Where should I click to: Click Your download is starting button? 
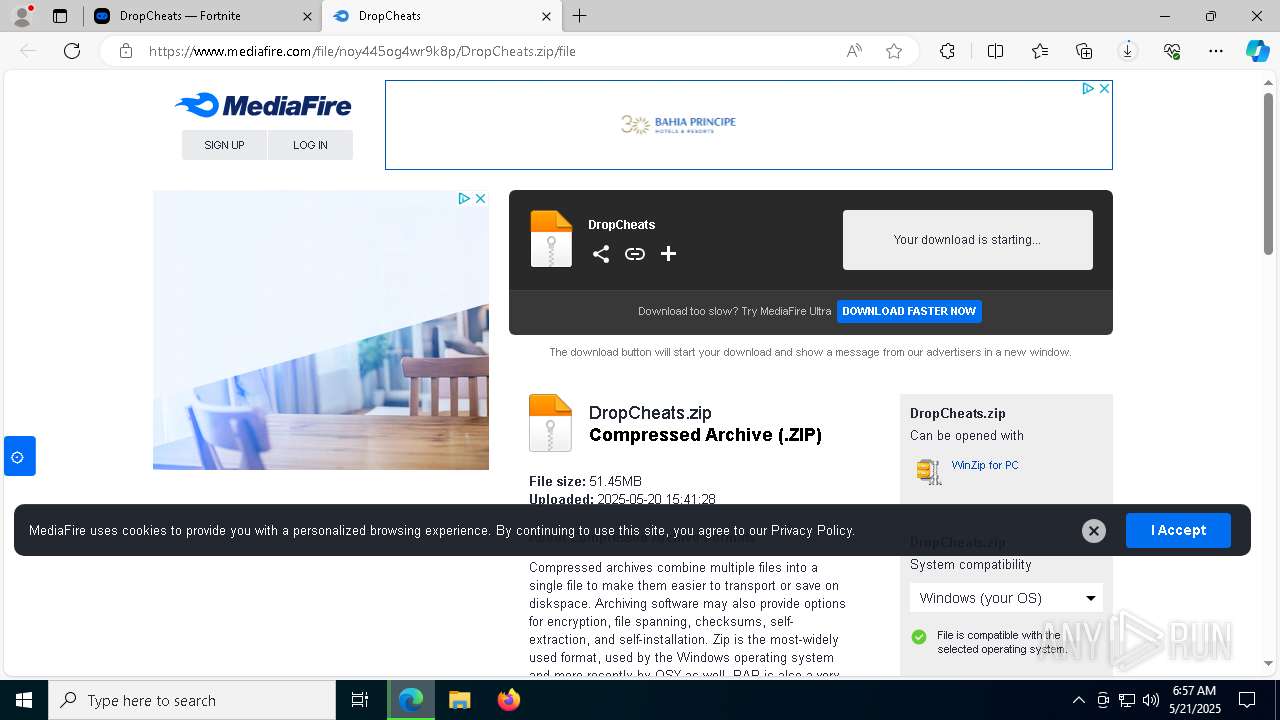[968, 240]
